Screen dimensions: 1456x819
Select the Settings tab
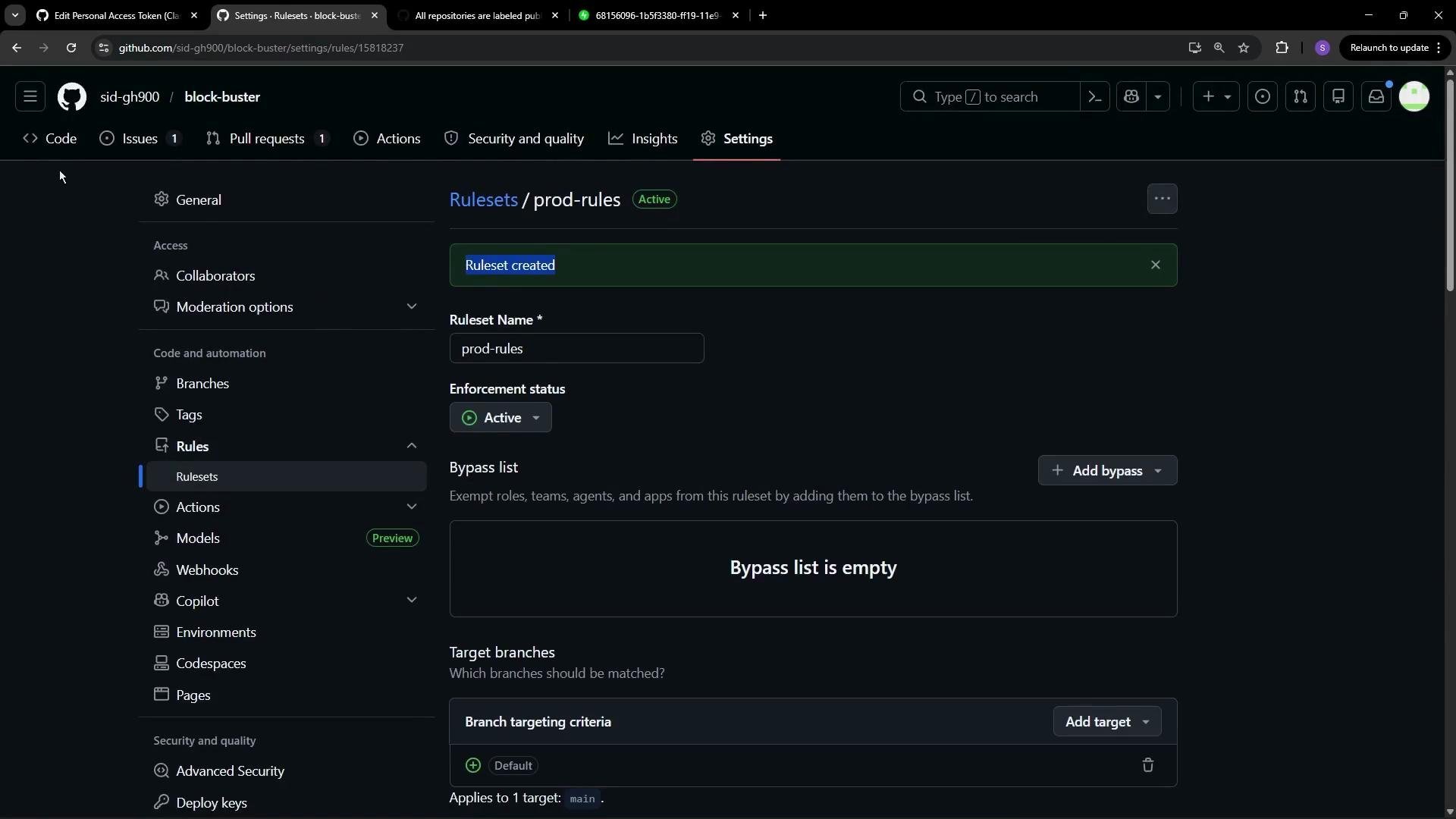(x=737, y=139)
